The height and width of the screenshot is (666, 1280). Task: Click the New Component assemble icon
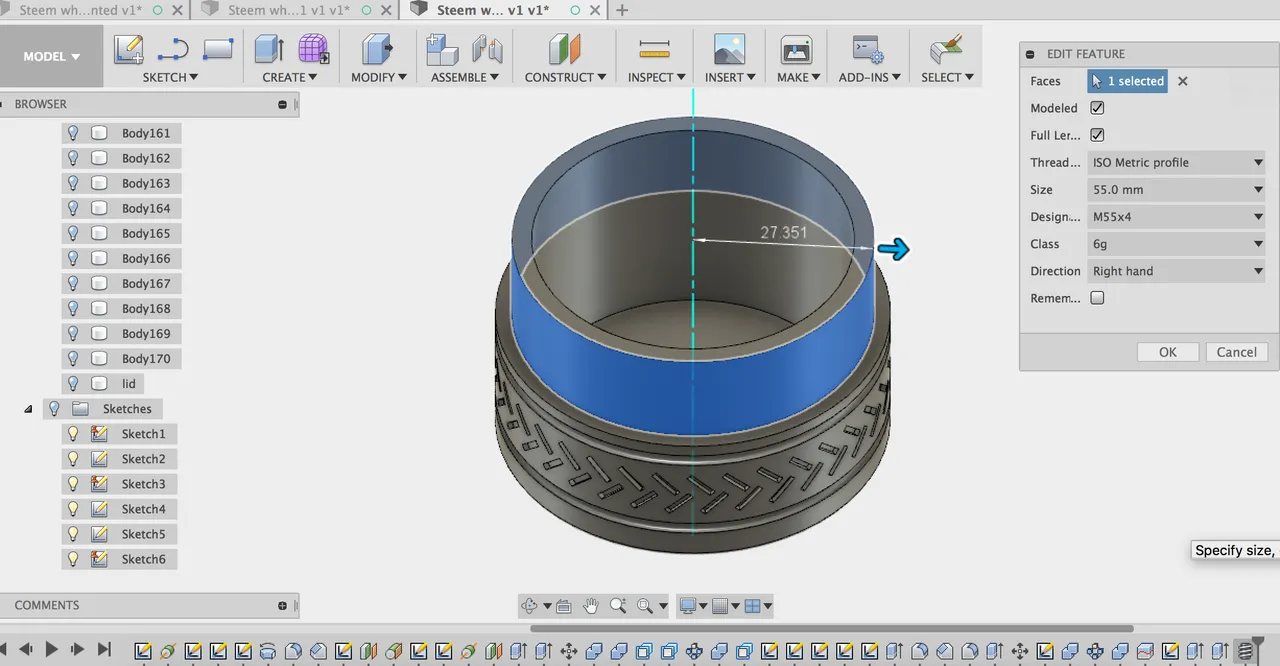click(442, 49)
